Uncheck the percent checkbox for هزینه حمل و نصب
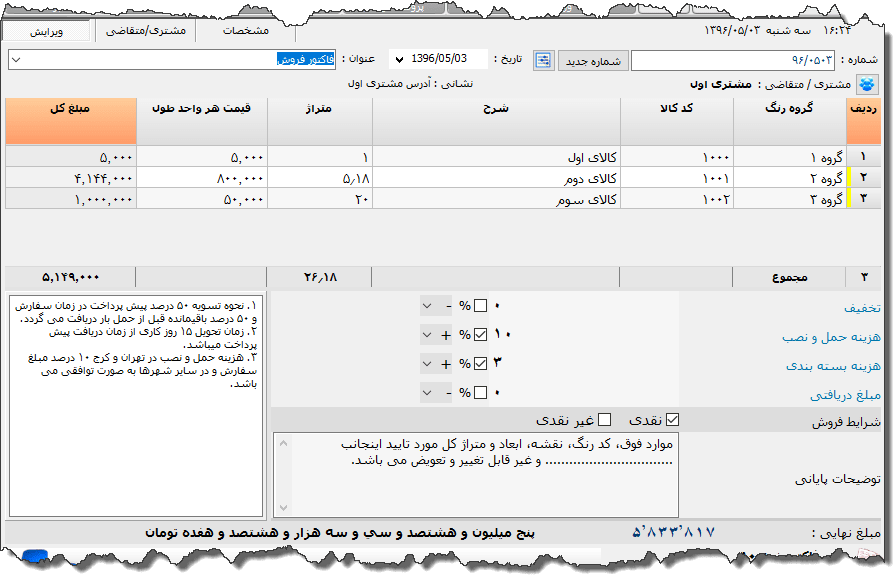Screen dimensions: 893x575 click(x=481, y=335)
